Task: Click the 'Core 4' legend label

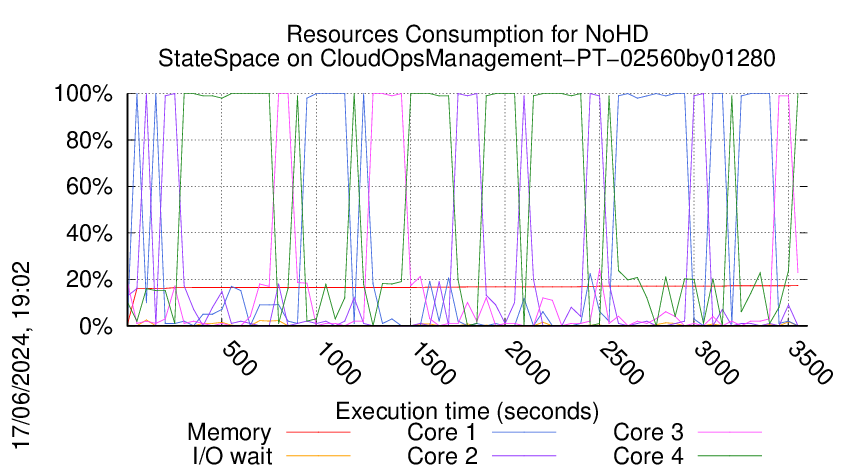Action: 648,456
